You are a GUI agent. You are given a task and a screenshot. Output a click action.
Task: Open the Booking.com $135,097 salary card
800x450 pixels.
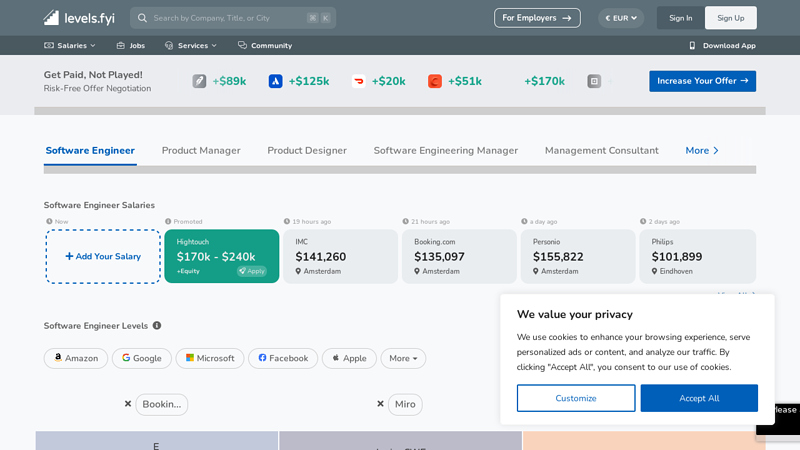(x=459, y=256)
